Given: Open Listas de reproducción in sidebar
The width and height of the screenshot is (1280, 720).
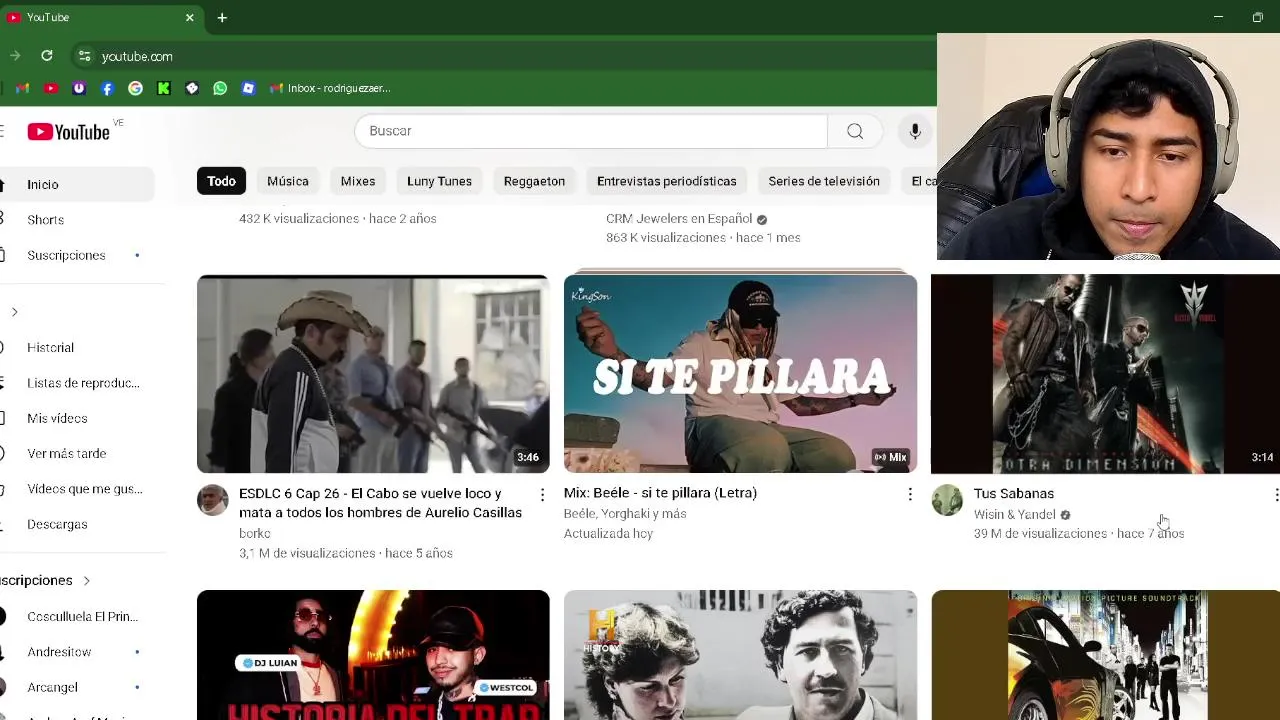Looking at the screenshot, I should [x=77, y=383].
